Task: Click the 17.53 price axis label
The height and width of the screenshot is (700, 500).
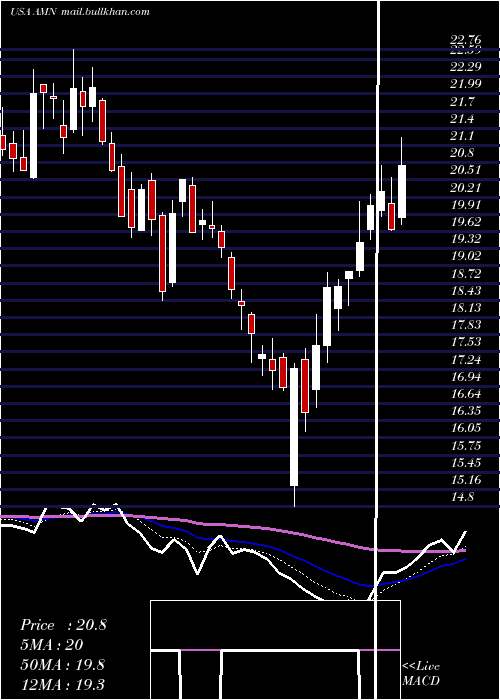Action: click(x=466, y=342)
